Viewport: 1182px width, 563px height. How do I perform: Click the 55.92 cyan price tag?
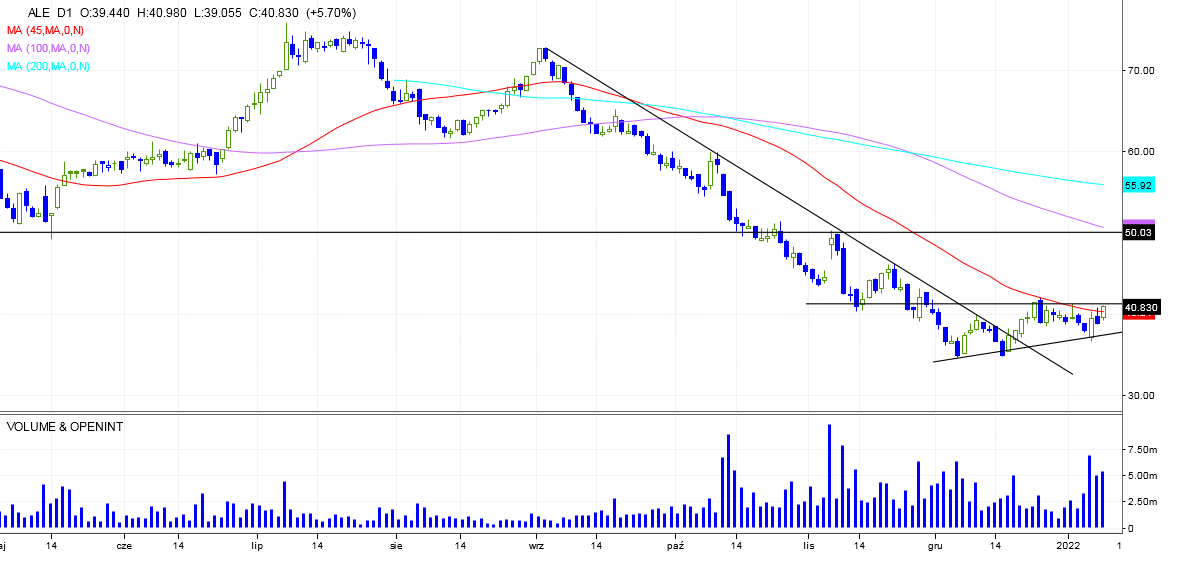coord(1139,186)
